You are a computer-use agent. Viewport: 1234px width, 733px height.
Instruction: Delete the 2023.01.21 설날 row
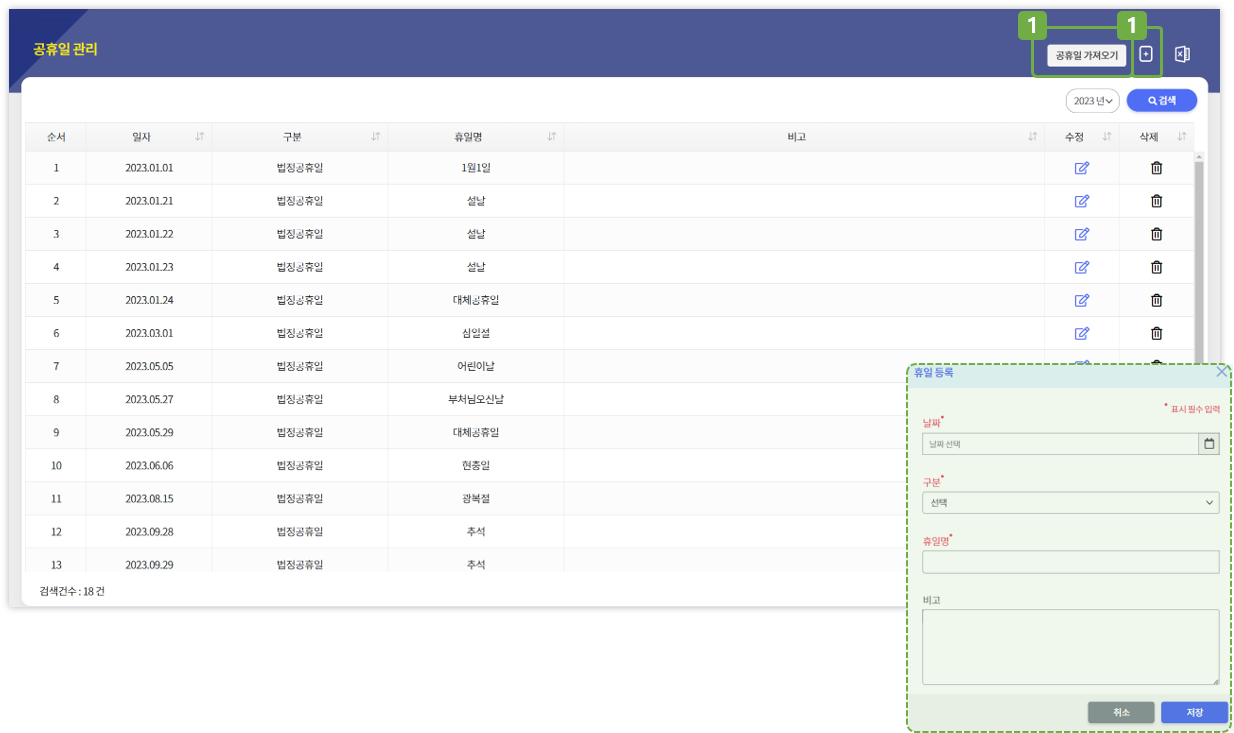coord(1157,201)
